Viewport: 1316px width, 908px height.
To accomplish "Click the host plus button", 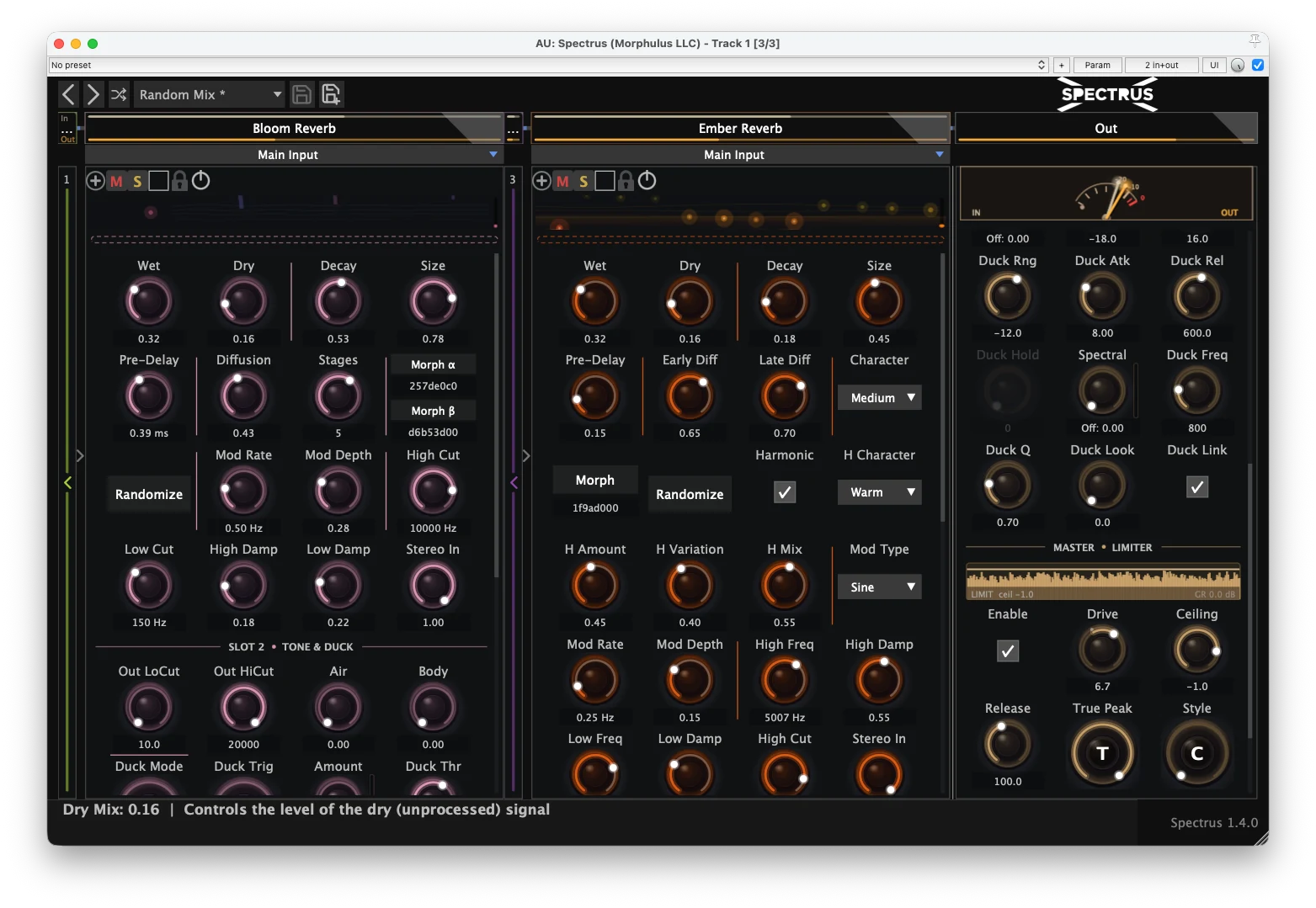I will (1062, 65).
